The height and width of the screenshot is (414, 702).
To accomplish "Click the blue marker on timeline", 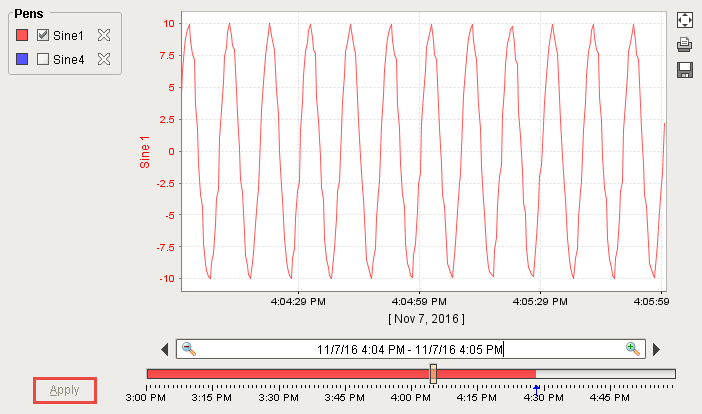I will 537,387.
